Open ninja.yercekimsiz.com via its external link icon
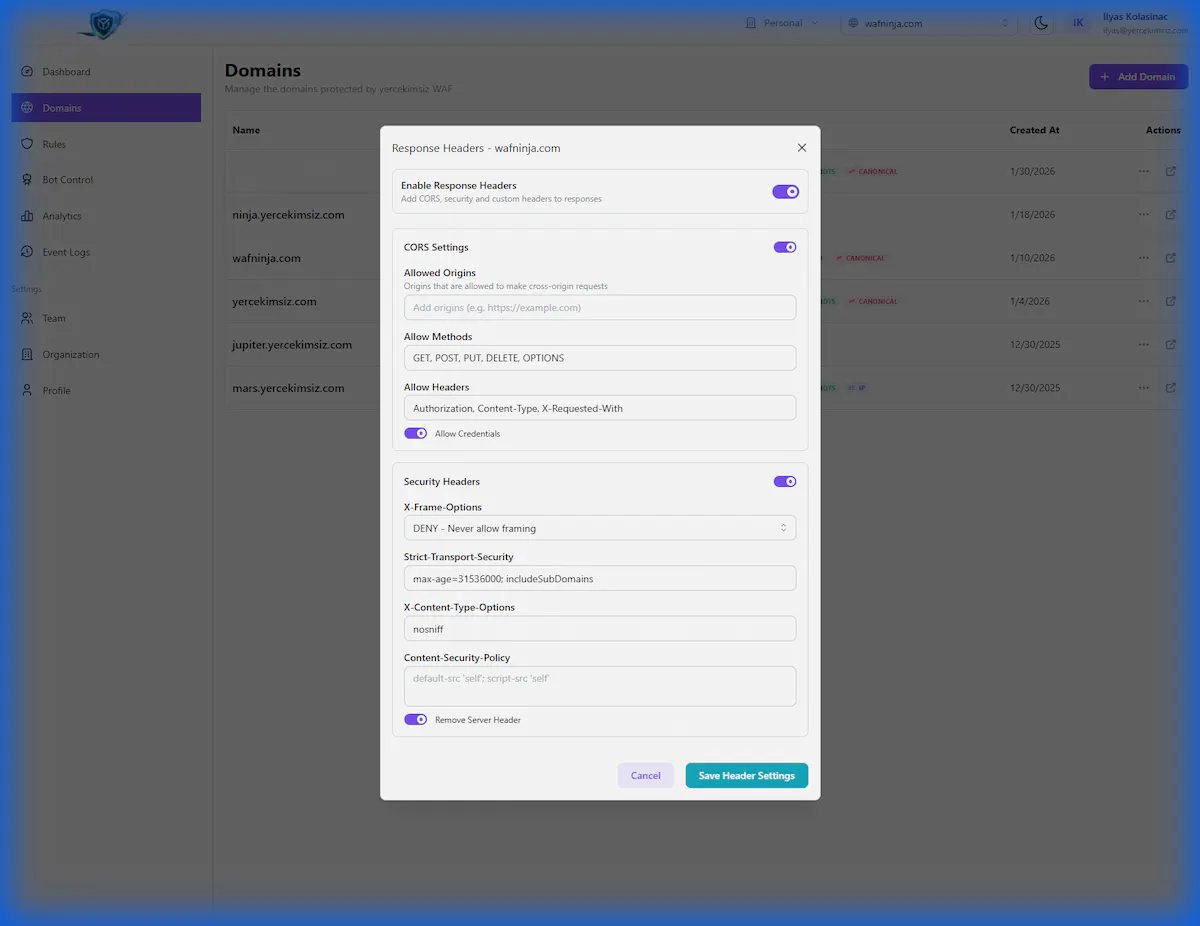This screenshot has width=1200, height=926. coord(1171,214)
